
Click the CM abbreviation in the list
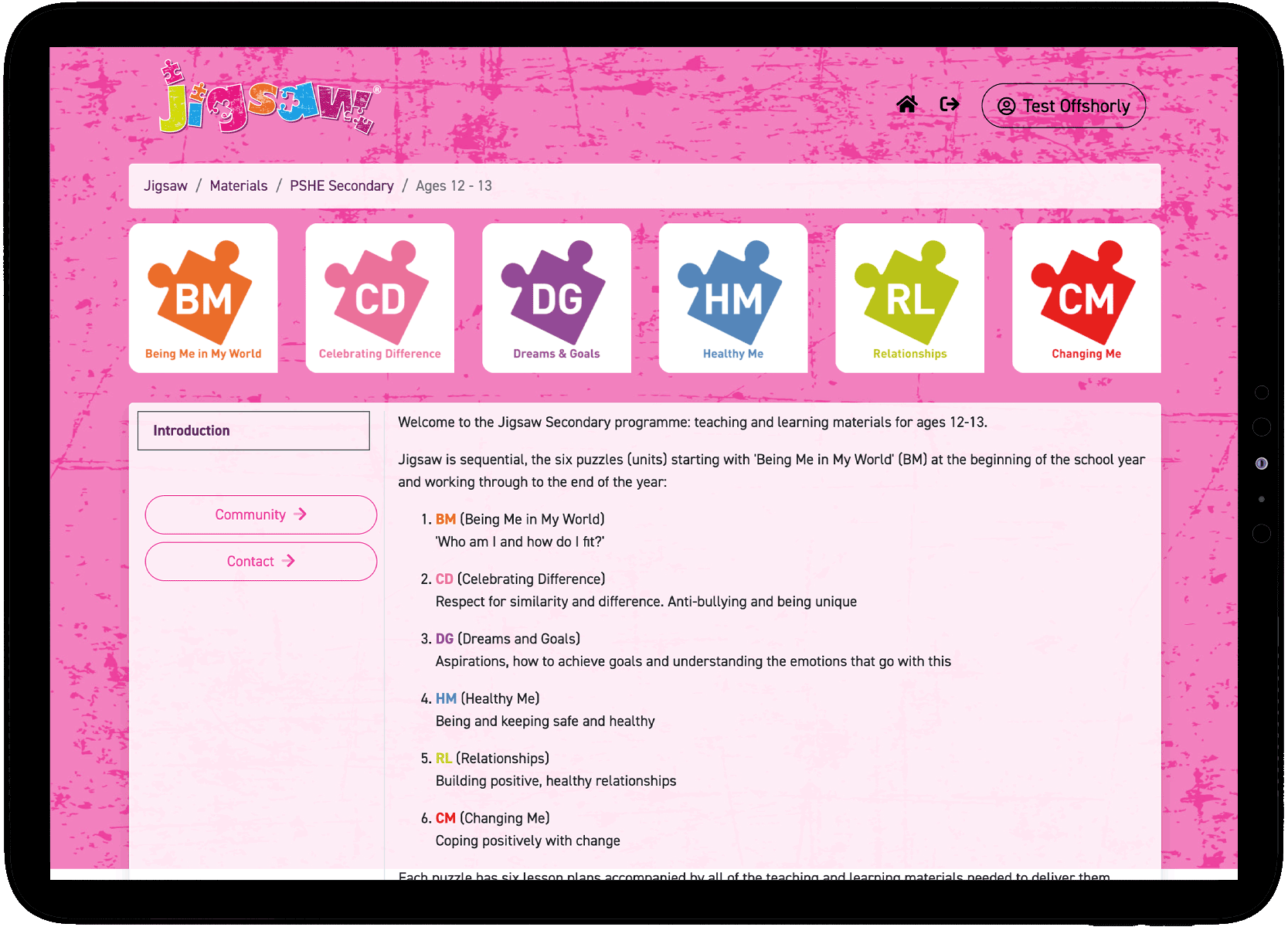(446, 818)
